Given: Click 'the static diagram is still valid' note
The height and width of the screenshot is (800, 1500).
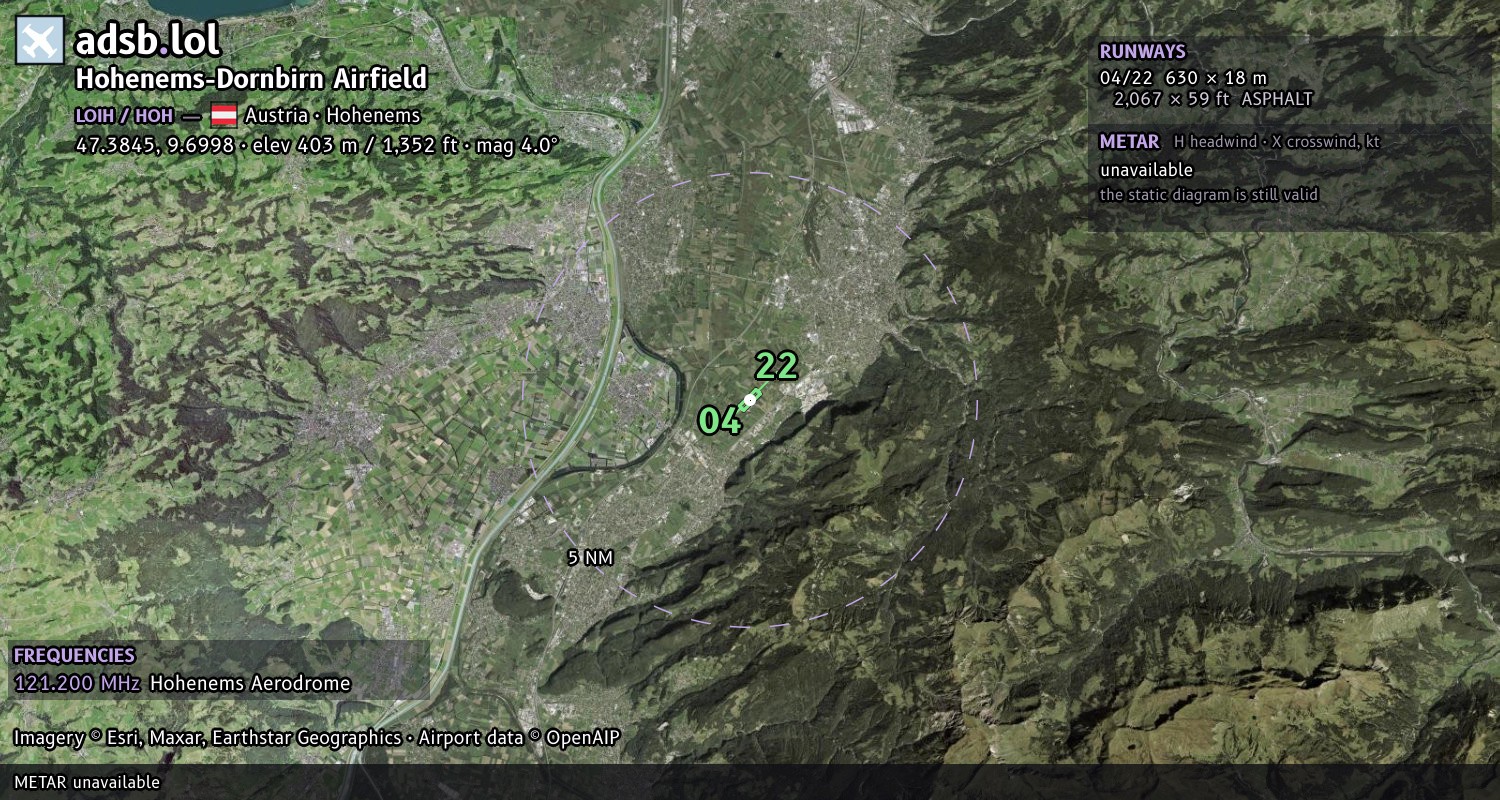Looking at the screenshot, I should [1209, 195].
